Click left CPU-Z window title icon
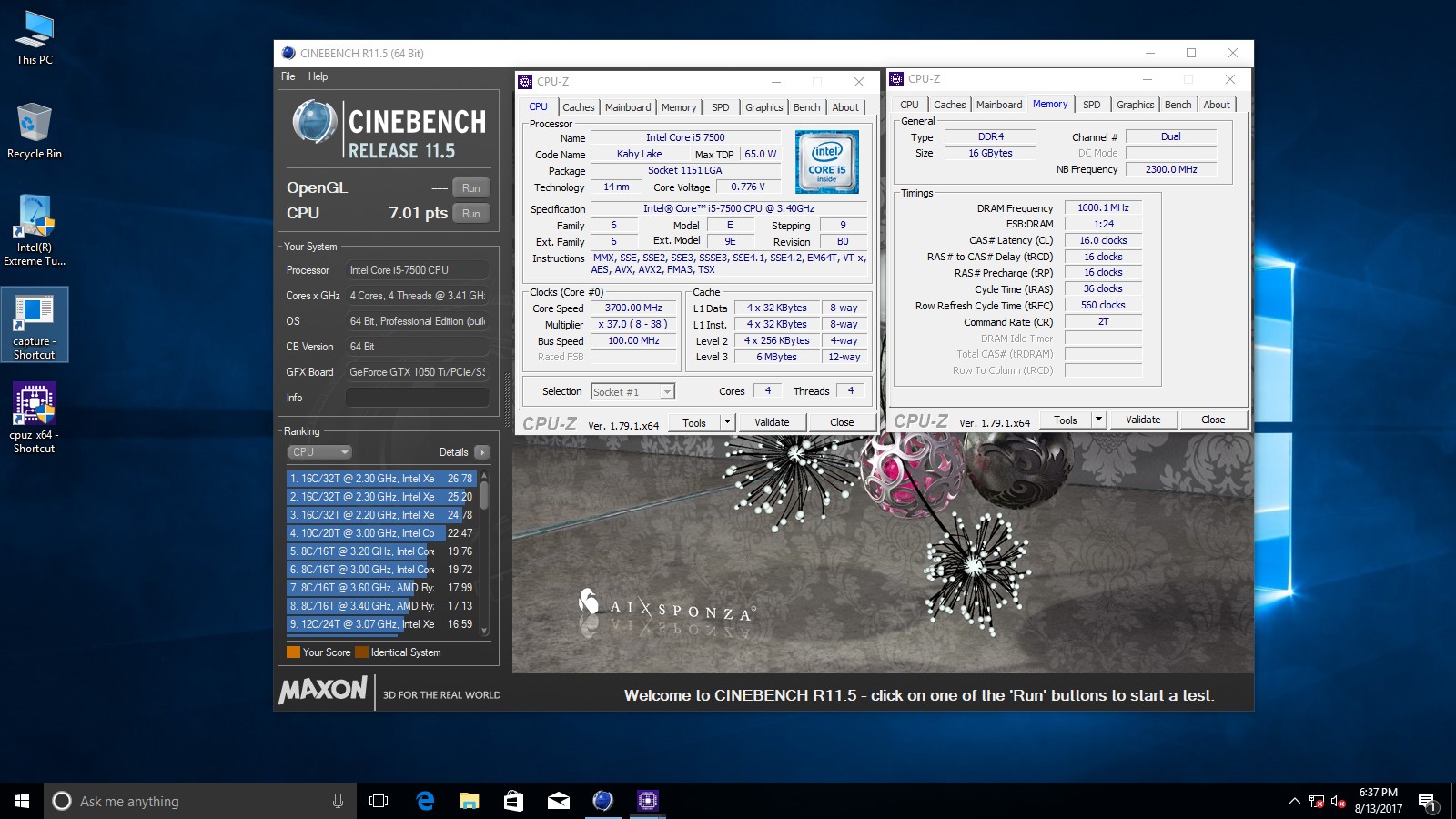This screenshot has width=1456, height=819. (x=525, y=82)
